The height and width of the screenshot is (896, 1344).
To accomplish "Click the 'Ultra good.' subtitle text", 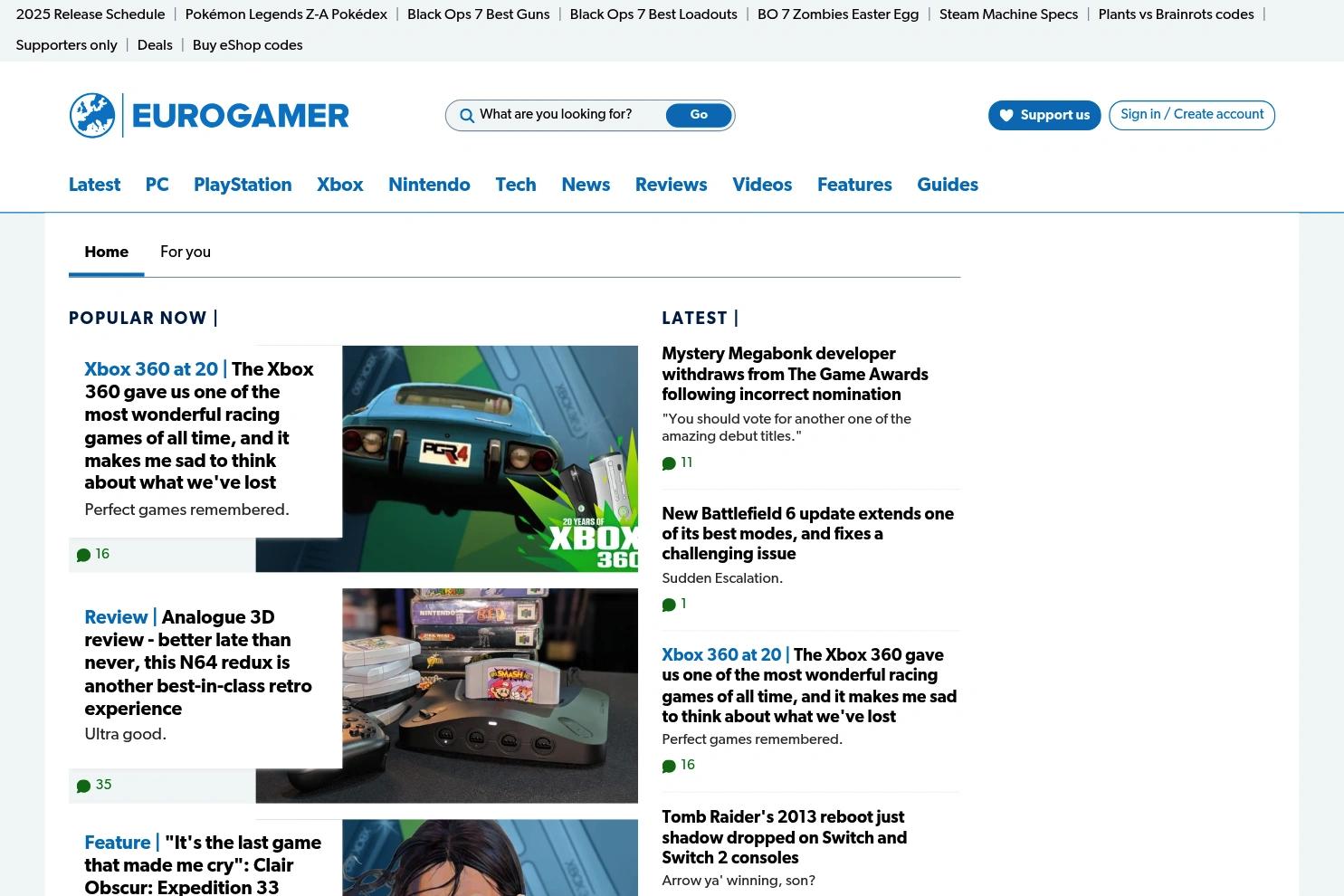I will coord(125,735).
